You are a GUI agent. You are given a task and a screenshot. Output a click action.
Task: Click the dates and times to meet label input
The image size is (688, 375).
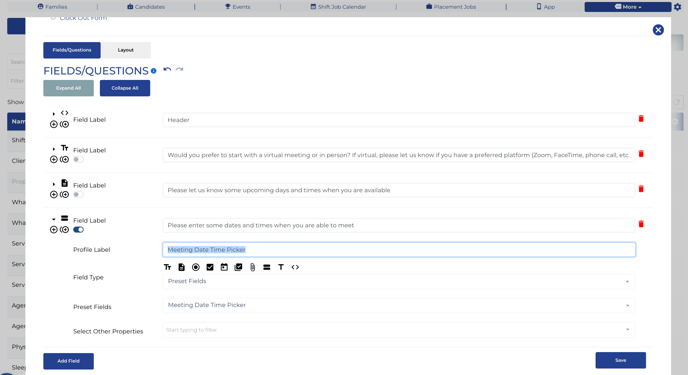(x=399, y=225)
